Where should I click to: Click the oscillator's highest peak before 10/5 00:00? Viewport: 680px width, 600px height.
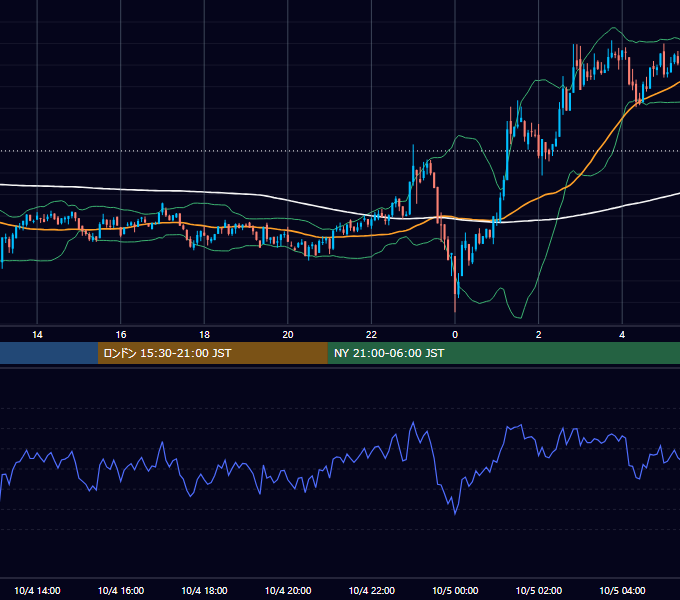pyautogui.click(x=413, y=422)
